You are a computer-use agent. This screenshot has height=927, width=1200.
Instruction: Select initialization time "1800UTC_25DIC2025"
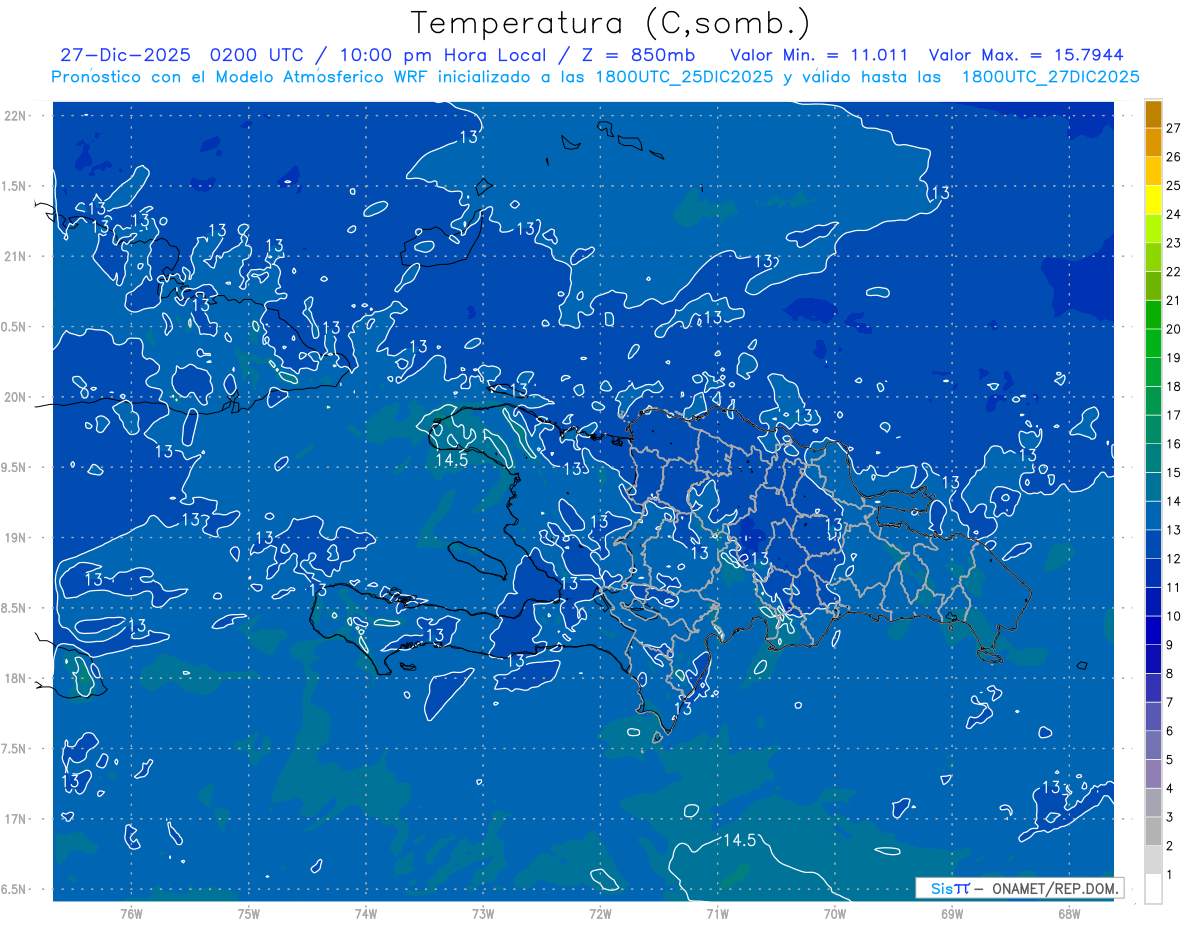[x=678, y=77]
